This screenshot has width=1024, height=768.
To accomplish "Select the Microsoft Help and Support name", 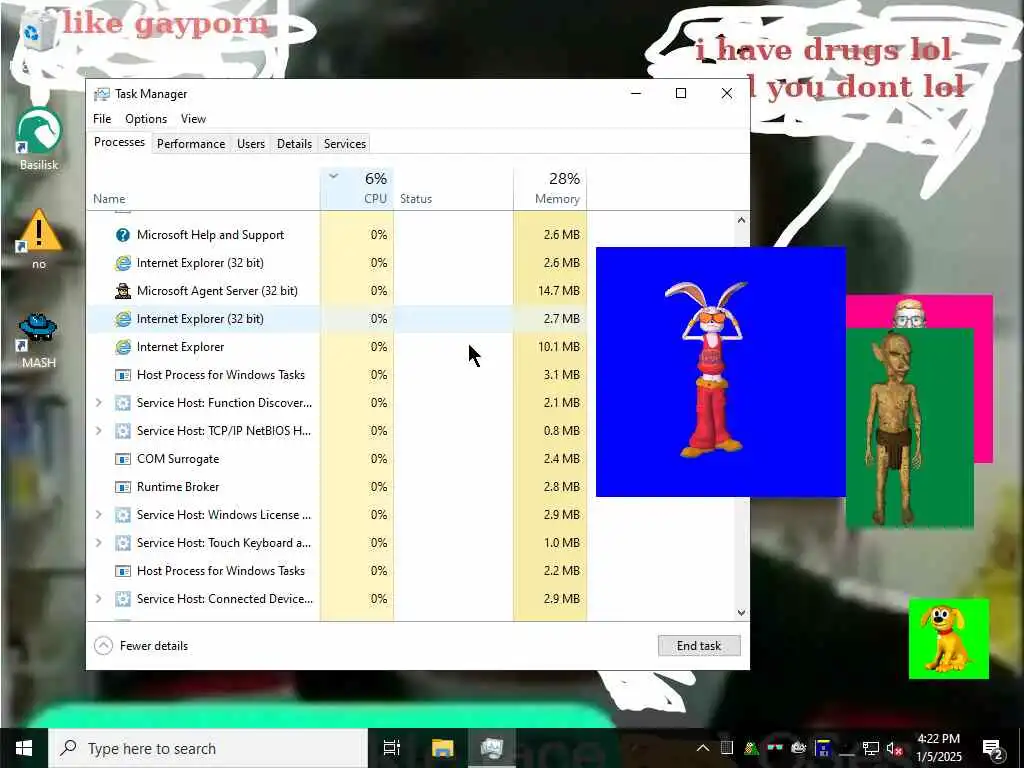I will pyautogui.click(x=210, y=235).
